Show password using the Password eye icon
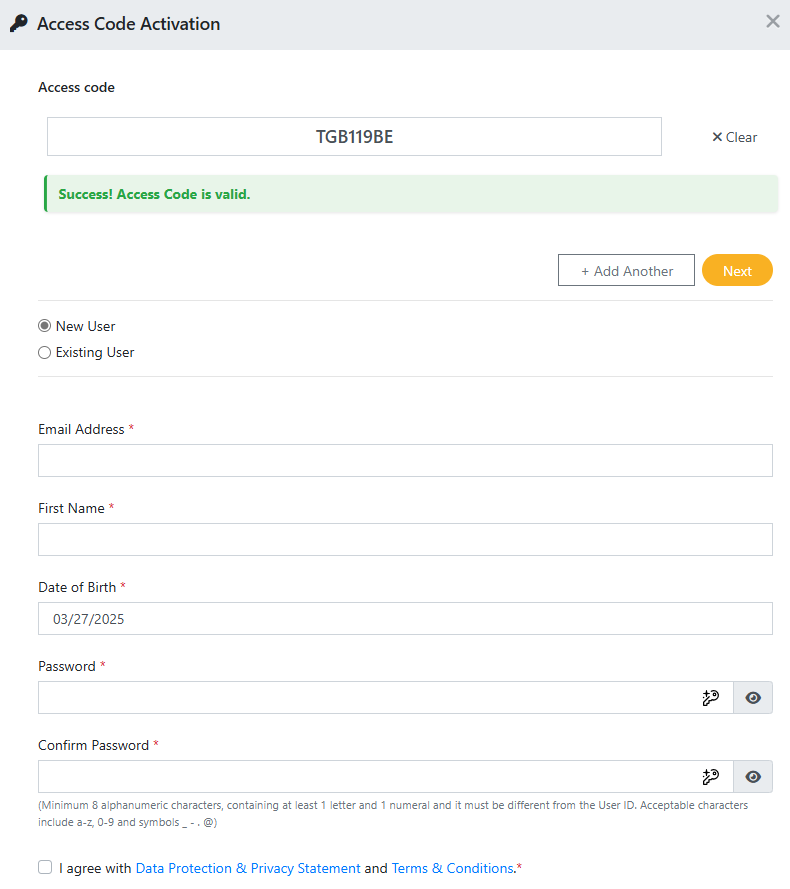The width and height of the screenshot is (790, 889). pyautogui.click(x=753, y=698)
